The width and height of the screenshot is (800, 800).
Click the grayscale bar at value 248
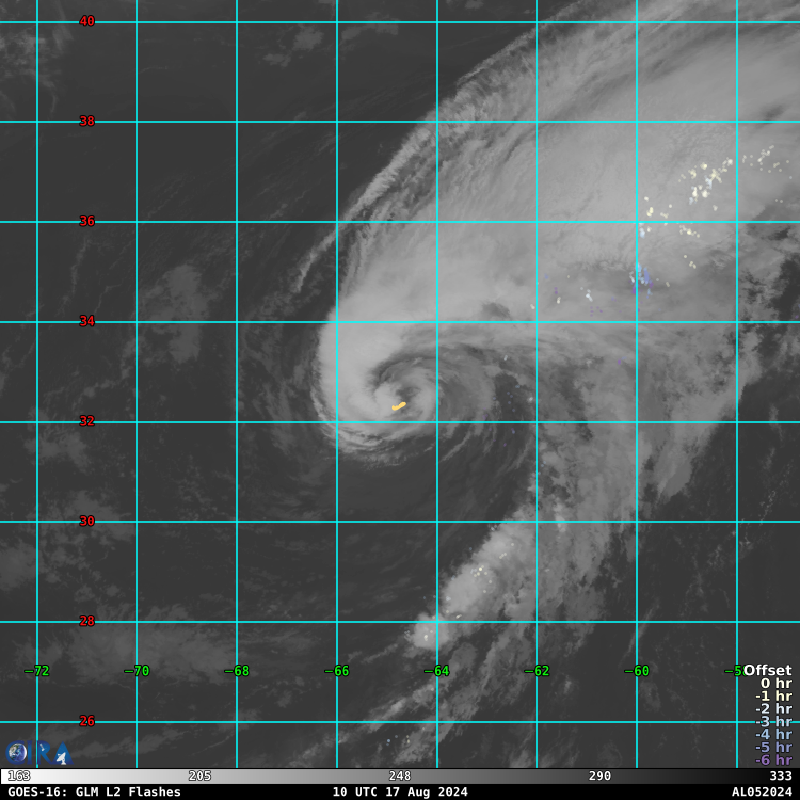click(400, 776)
